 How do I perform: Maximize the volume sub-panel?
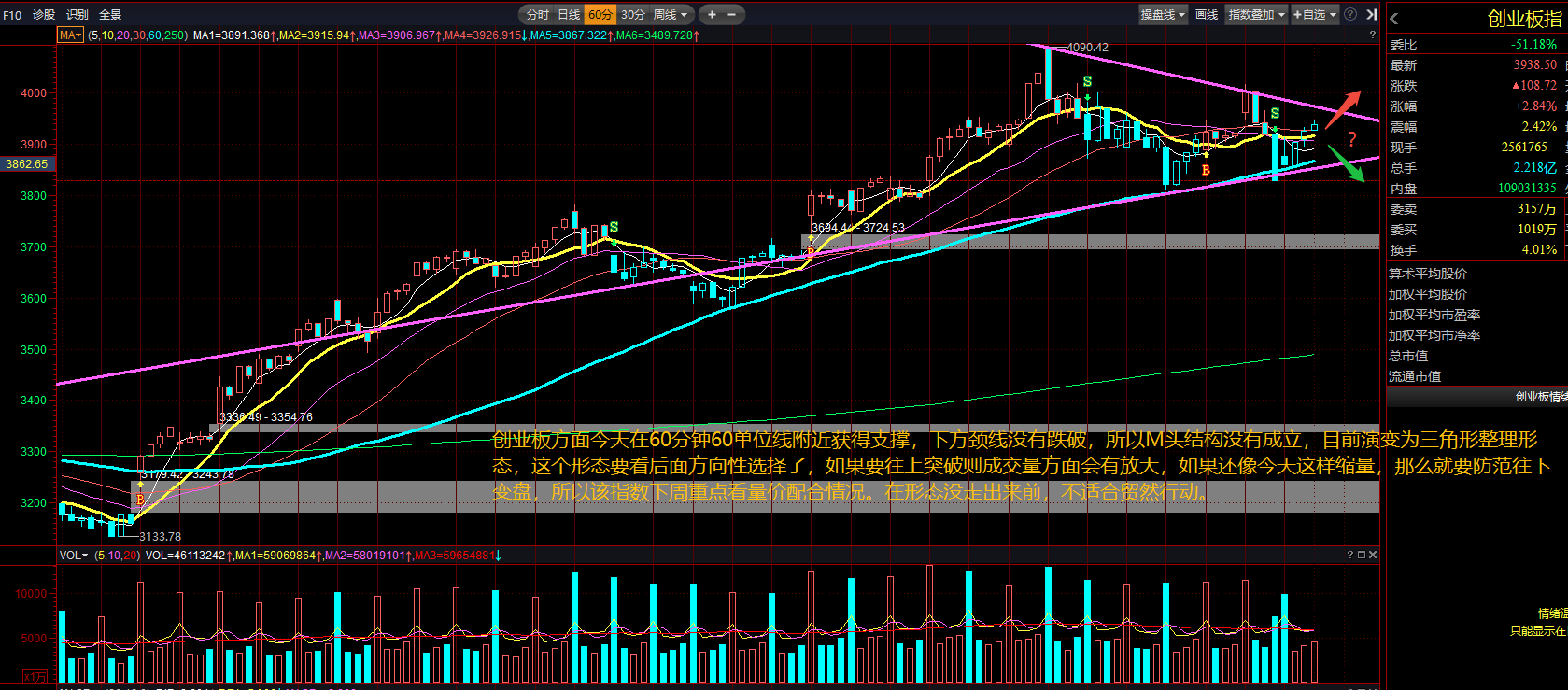[x=1361, y=555]
